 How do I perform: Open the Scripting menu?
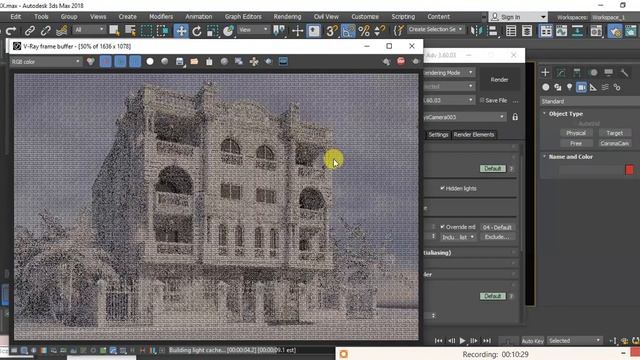[x=403, y=17]
